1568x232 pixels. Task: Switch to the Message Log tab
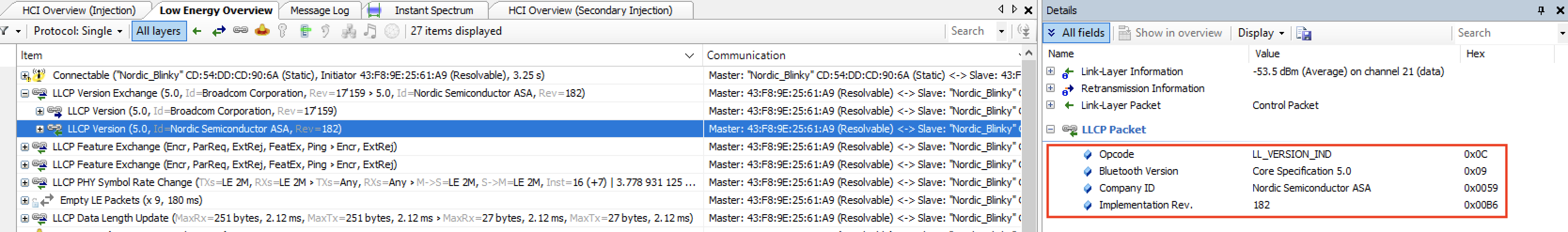pyautogui.click(x=320, y=10)
